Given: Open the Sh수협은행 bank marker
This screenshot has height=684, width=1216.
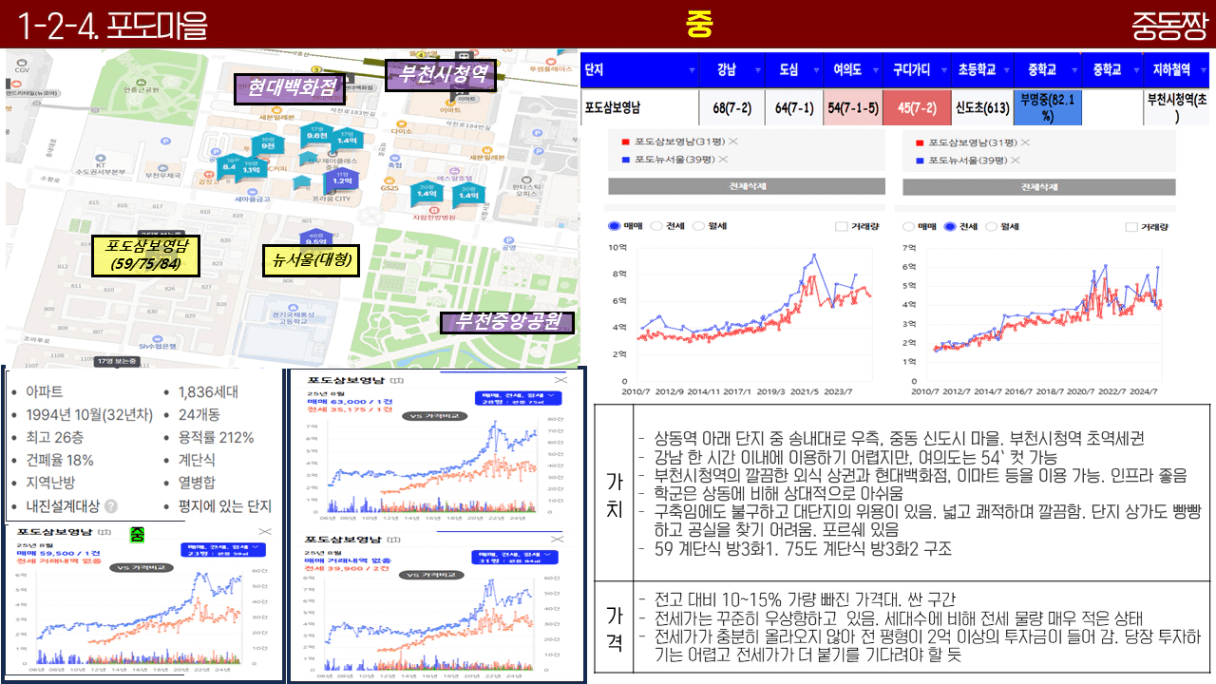Looking at the screenshot, I should pos(158,341).
